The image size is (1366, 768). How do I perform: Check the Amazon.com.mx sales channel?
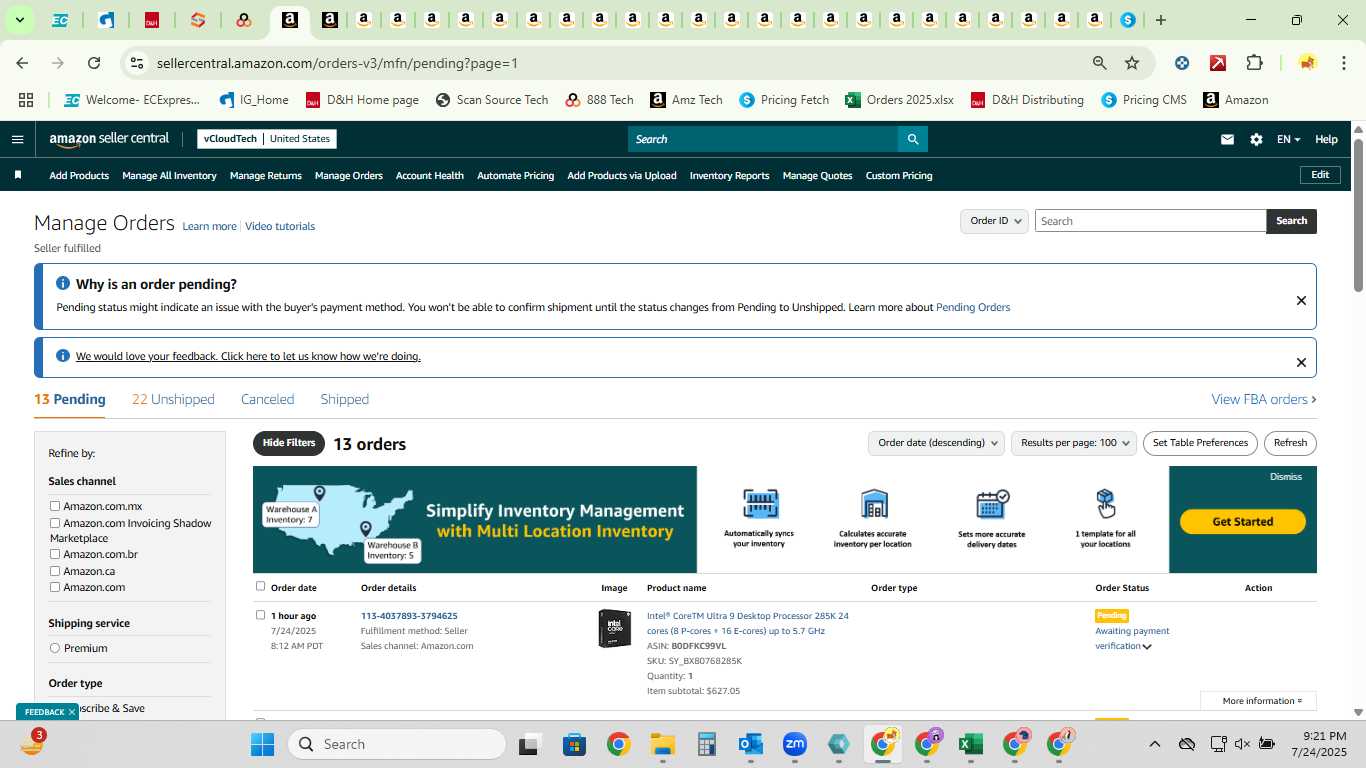click(x=55, y=506)
